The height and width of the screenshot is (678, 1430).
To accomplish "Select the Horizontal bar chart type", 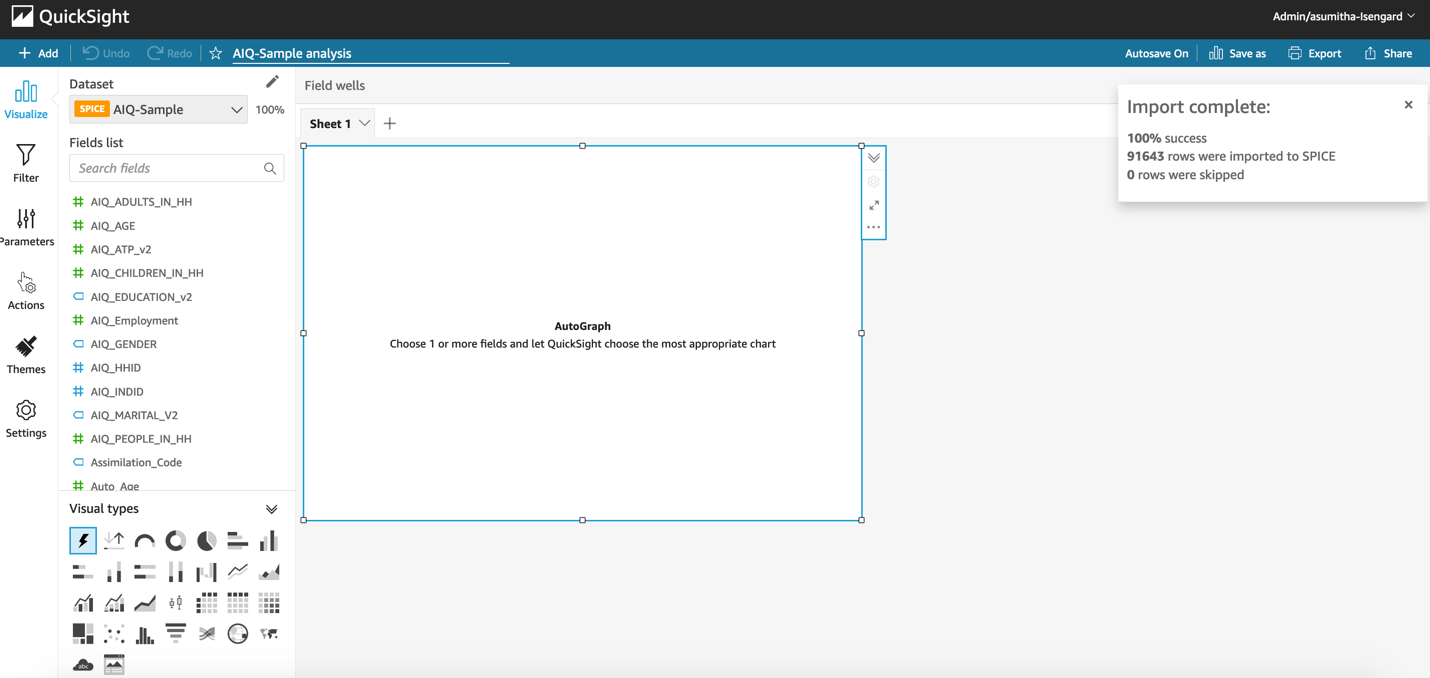I will coord(238,541).
